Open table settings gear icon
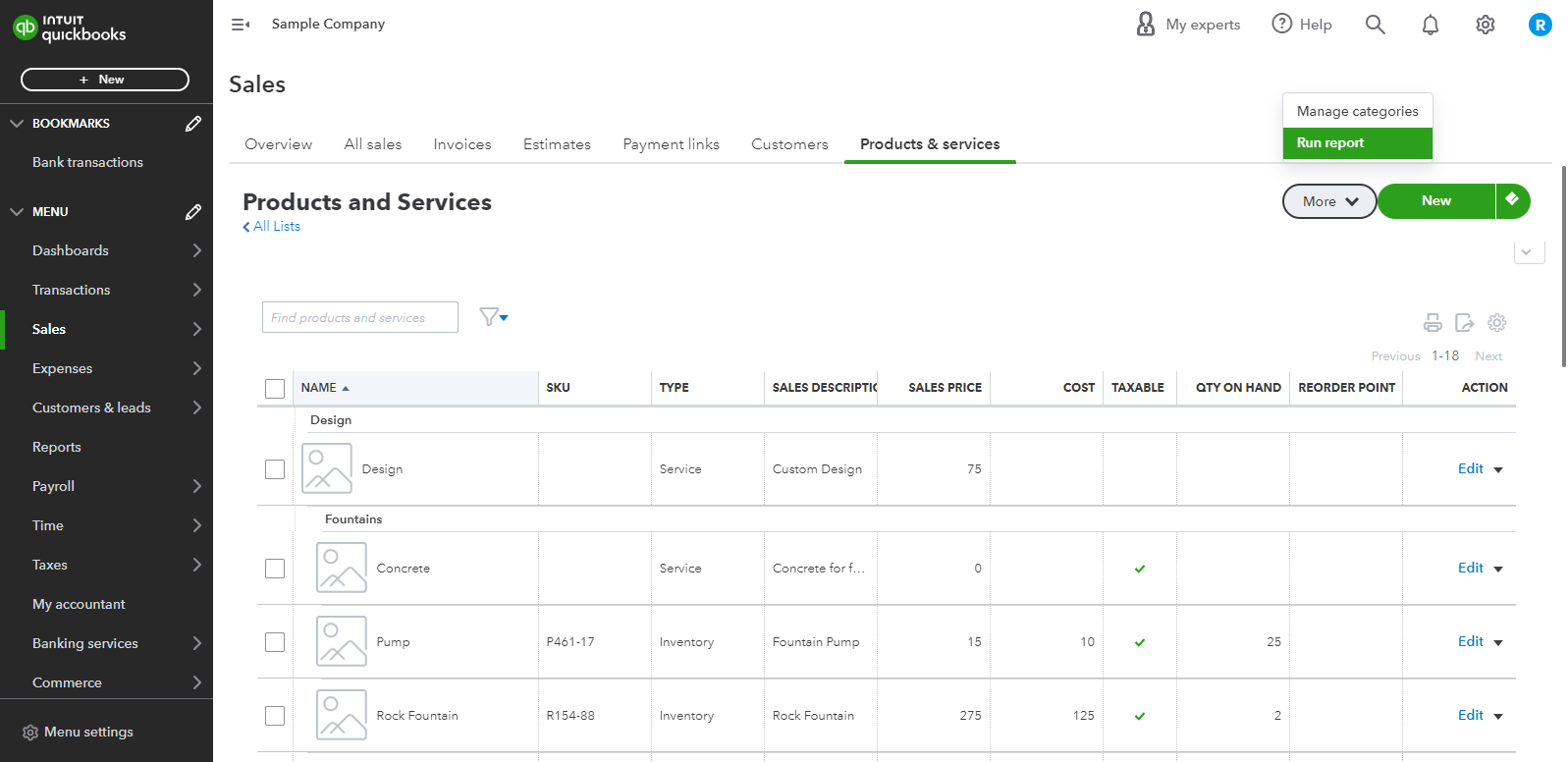Screen dimensions: 1568x762 click(x=1496, y=323)
